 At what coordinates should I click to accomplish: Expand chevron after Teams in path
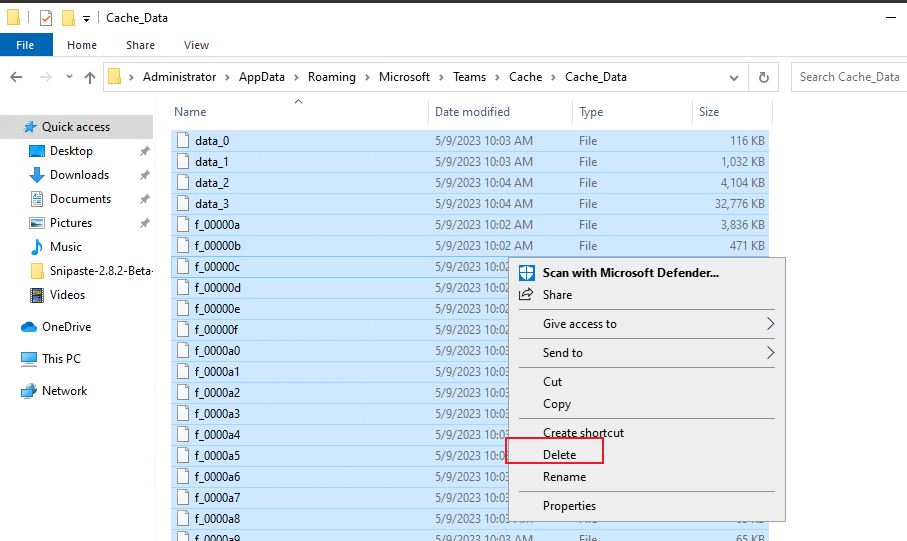click(x=497, y=78)
